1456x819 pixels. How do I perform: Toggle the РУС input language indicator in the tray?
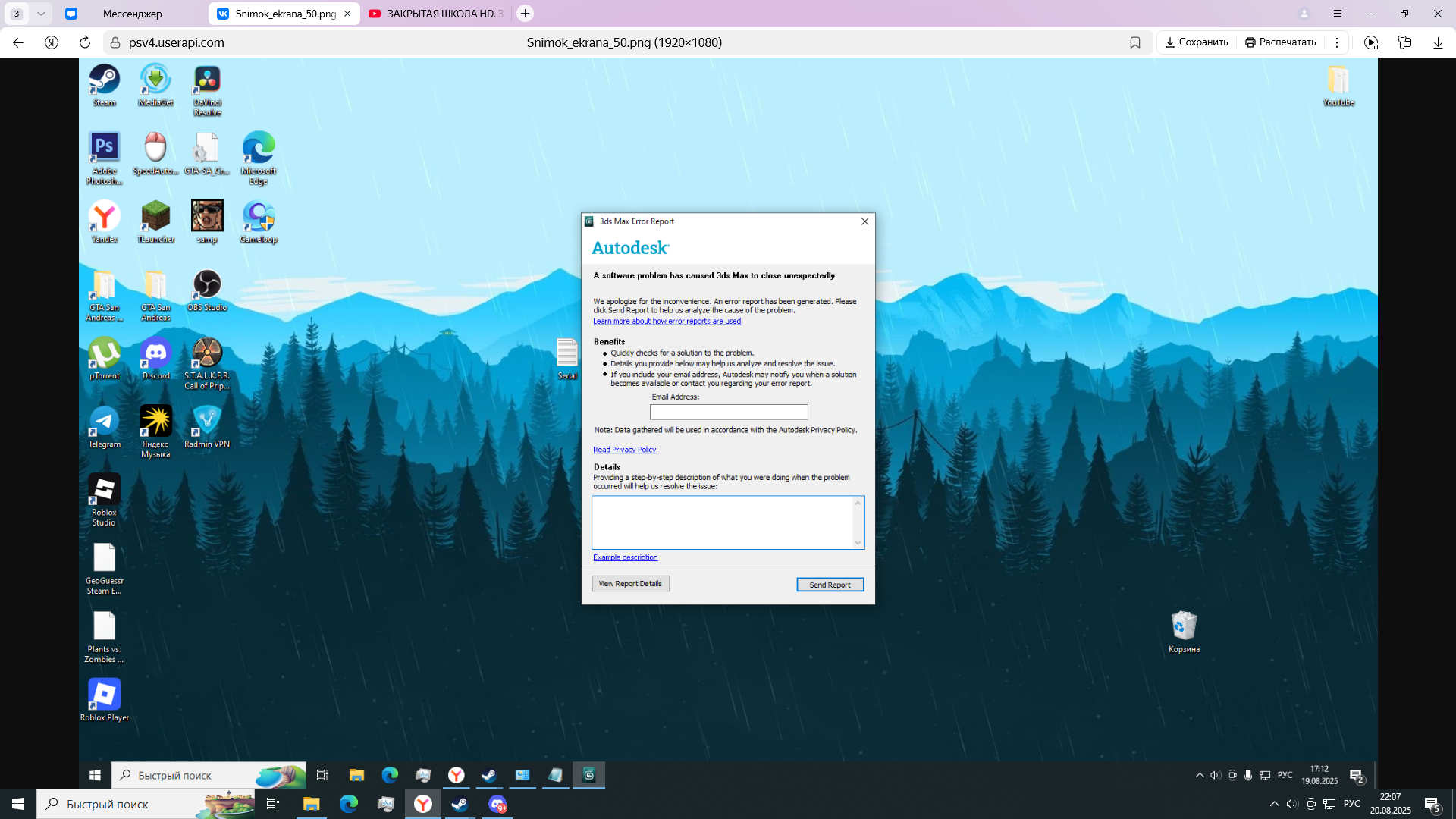(1351, 804)
